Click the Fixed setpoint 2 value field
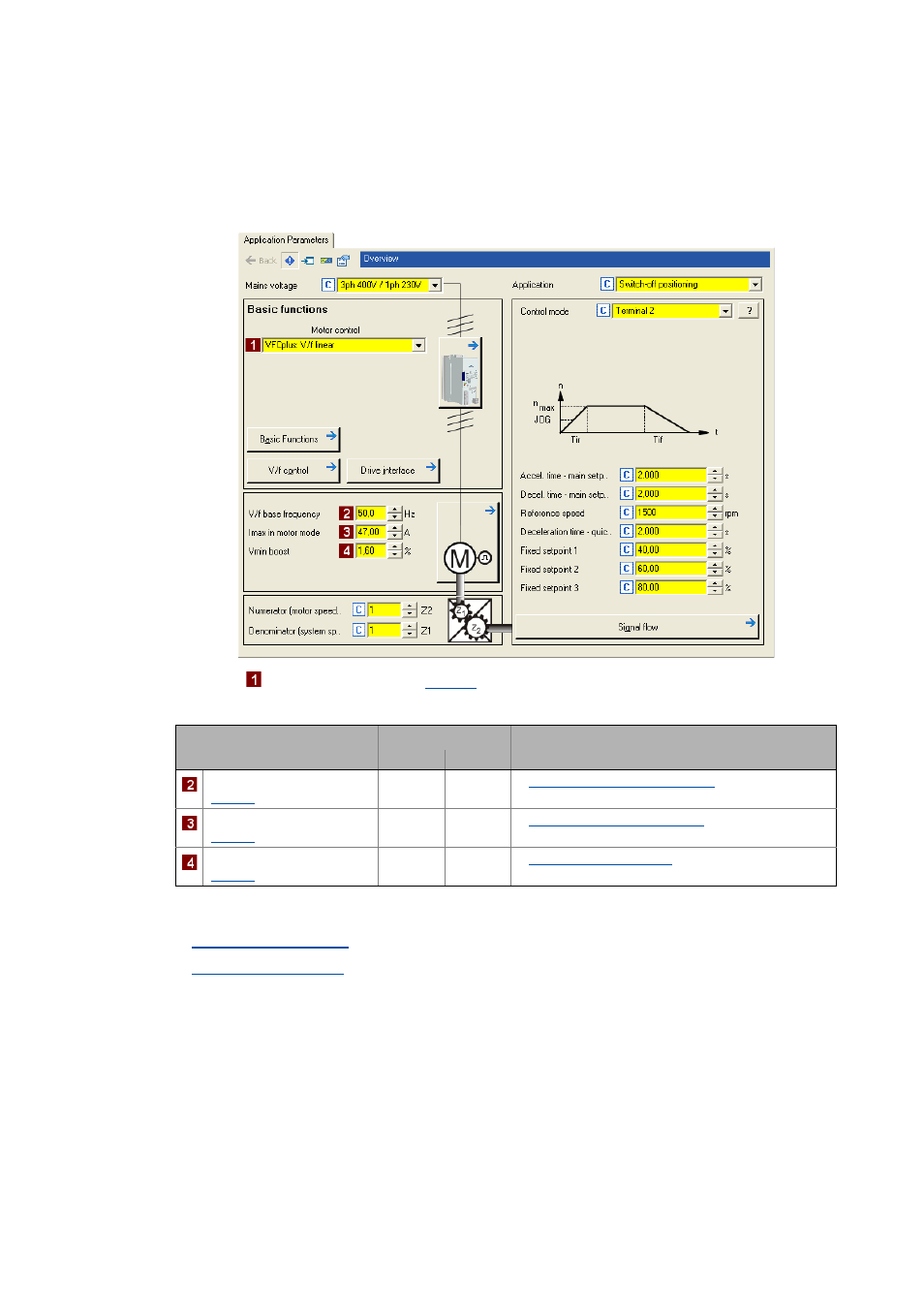 pos(671,569)
